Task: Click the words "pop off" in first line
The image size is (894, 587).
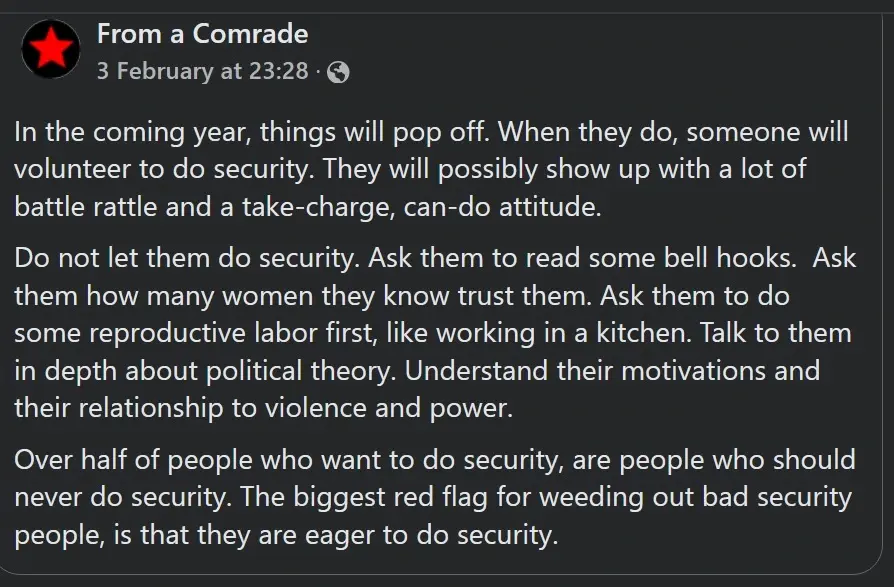Action: (x=440, y=132)
